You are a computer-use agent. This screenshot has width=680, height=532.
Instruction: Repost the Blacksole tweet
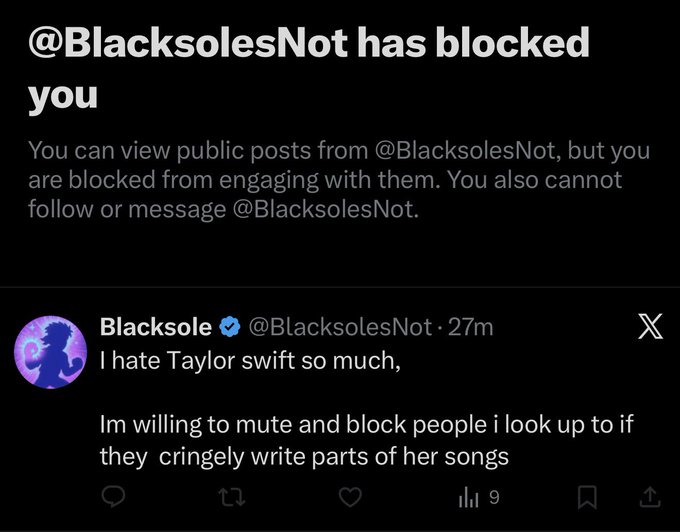230,495
